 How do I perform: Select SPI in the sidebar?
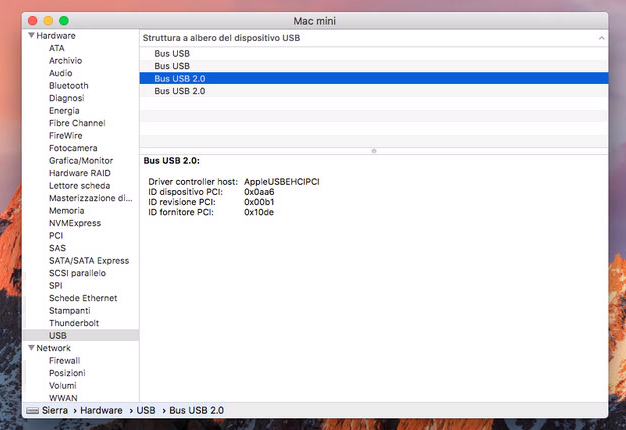(56, 285)
